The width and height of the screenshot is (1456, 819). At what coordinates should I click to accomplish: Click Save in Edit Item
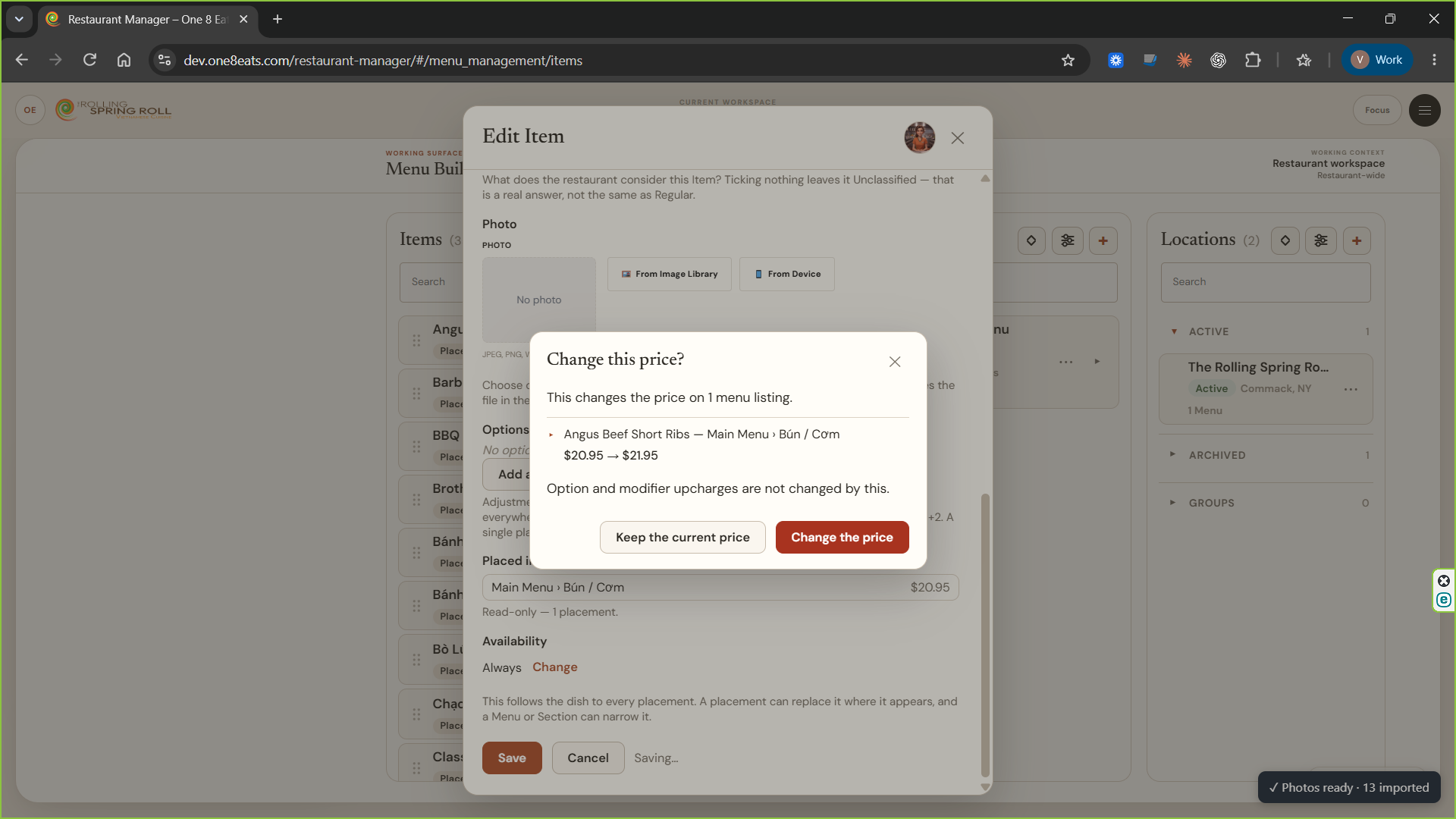click(x=512, y=758)
